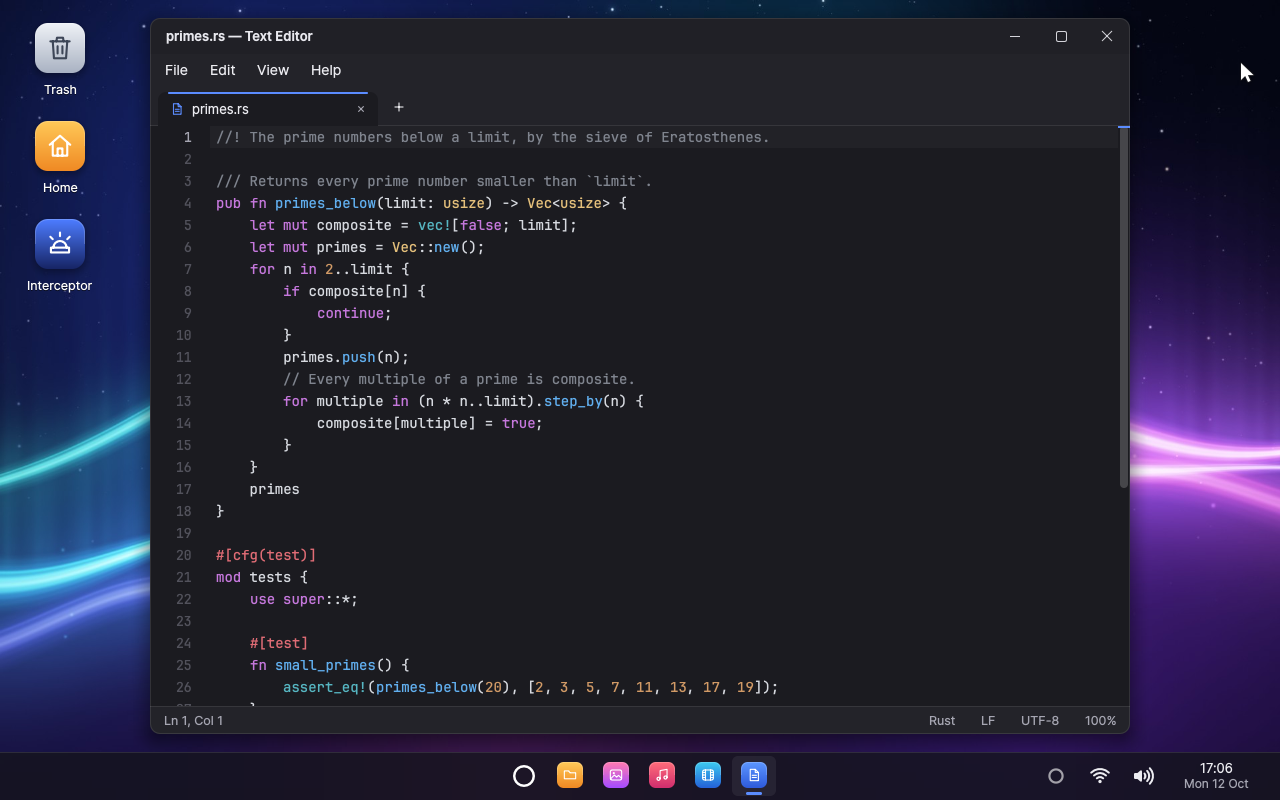Open the Files app in the taskbar
This screenshot has width=1280, height=800.
[570, 775]
